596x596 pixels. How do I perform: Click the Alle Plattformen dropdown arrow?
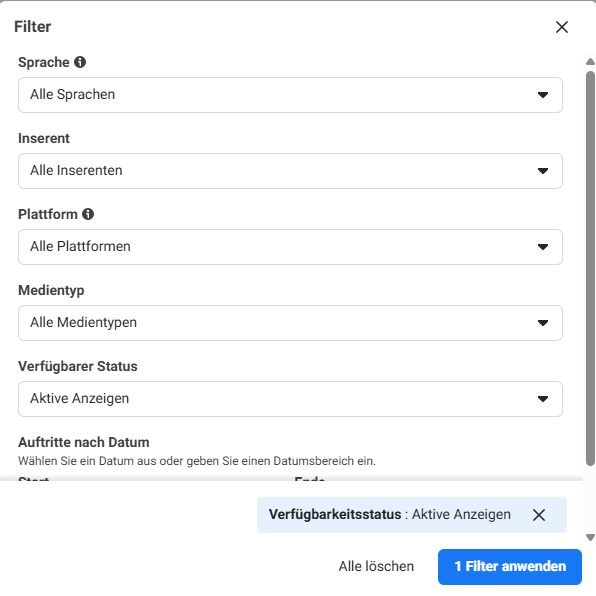pos(543,247)
